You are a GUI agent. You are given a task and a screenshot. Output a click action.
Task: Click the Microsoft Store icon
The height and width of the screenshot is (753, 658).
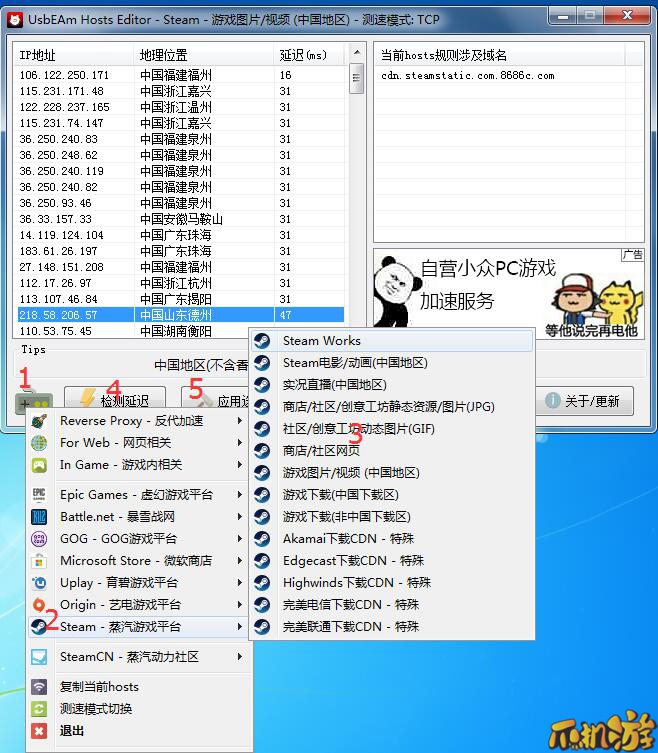pos(39,561)
